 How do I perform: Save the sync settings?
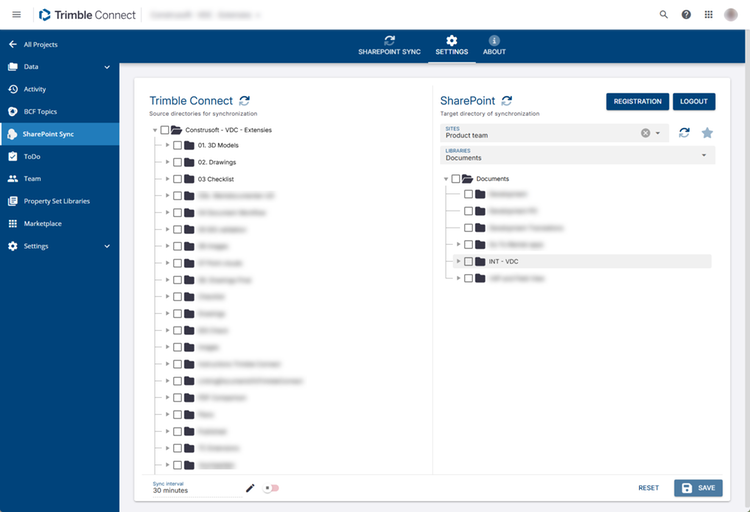698,488
